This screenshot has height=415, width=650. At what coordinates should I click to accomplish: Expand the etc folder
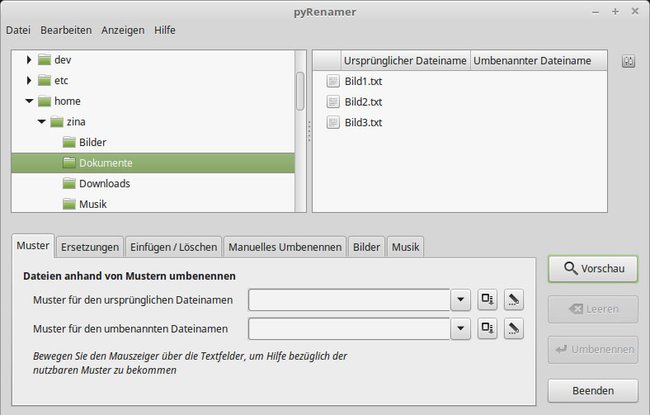click(x=29, y=80)
